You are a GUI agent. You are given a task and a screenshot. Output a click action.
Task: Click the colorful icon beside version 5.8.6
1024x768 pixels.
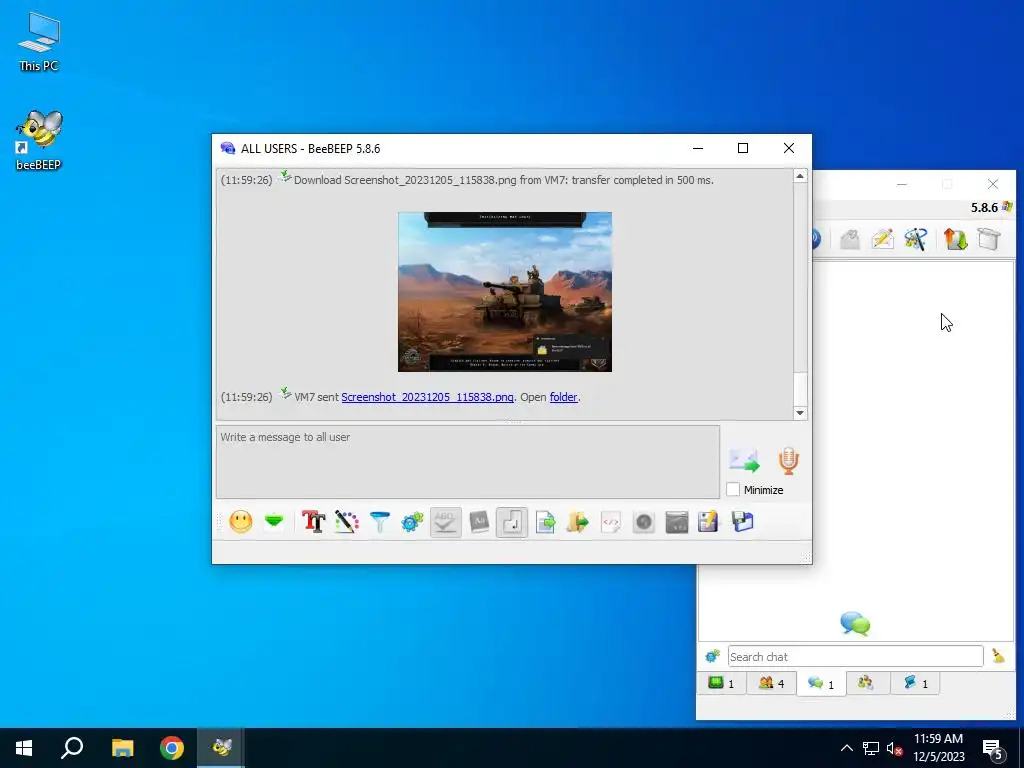point(1007,207)
